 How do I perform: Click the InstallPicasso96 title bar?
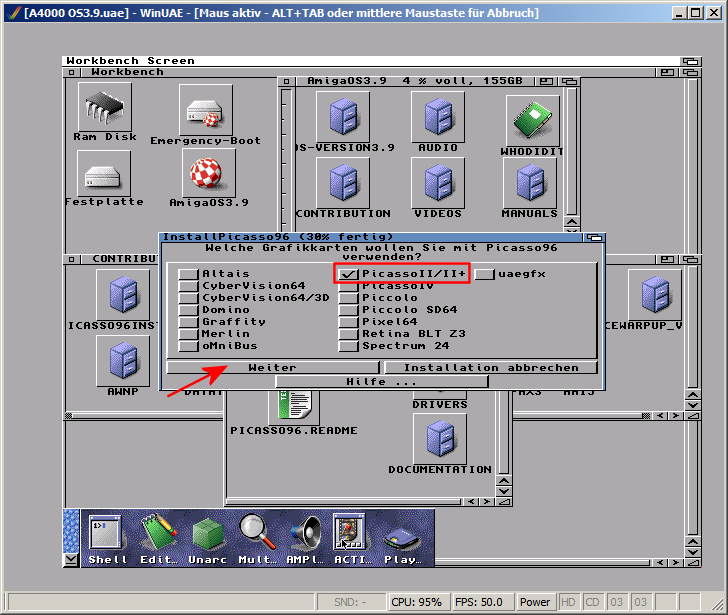pyautogui.click(x=371, y=237)
